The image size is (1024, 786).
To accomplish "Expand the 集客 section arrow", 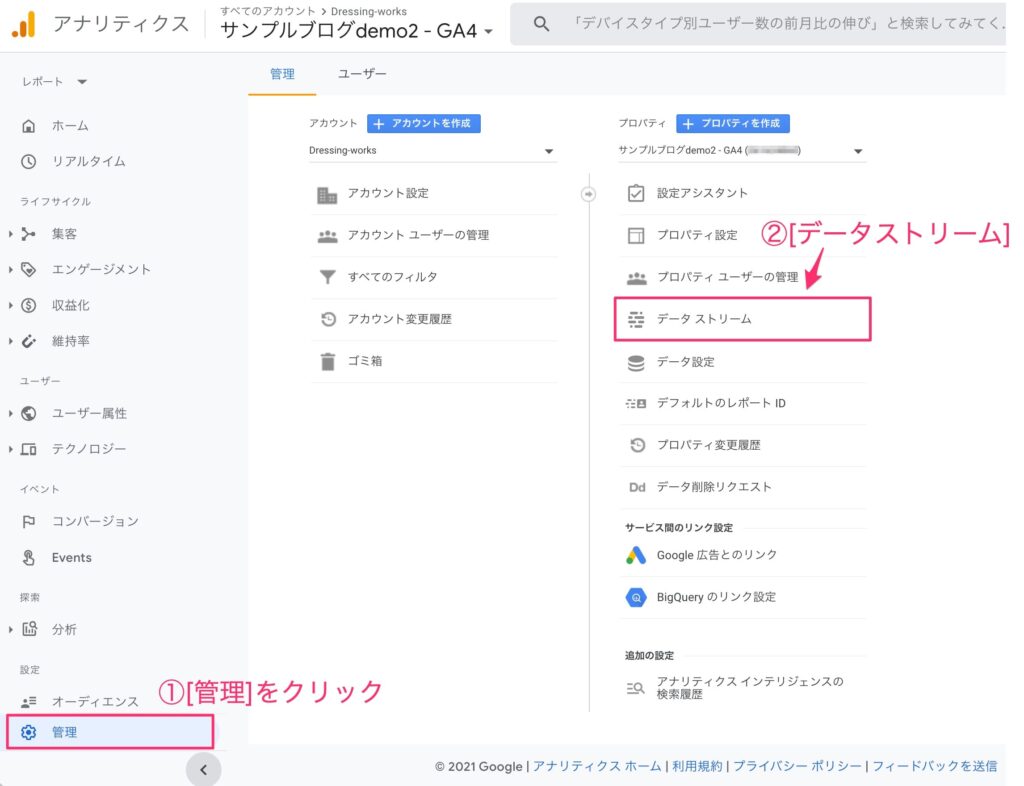I will click(x=10, y=234).
